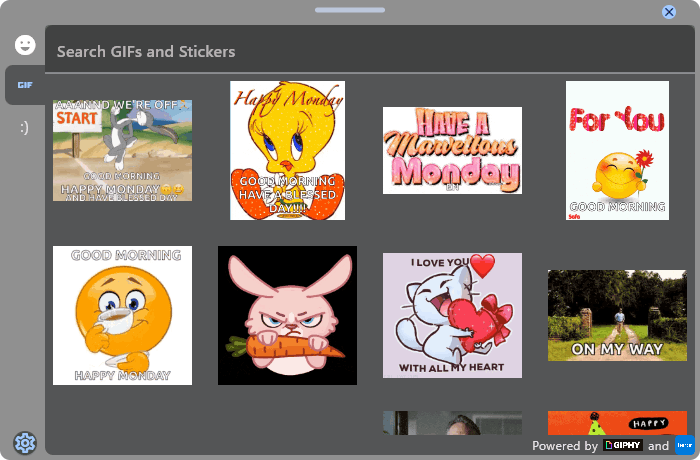
Task: Switch to the :) kaomoji tab
Action: pyautogui.click(x=25, y=128)
